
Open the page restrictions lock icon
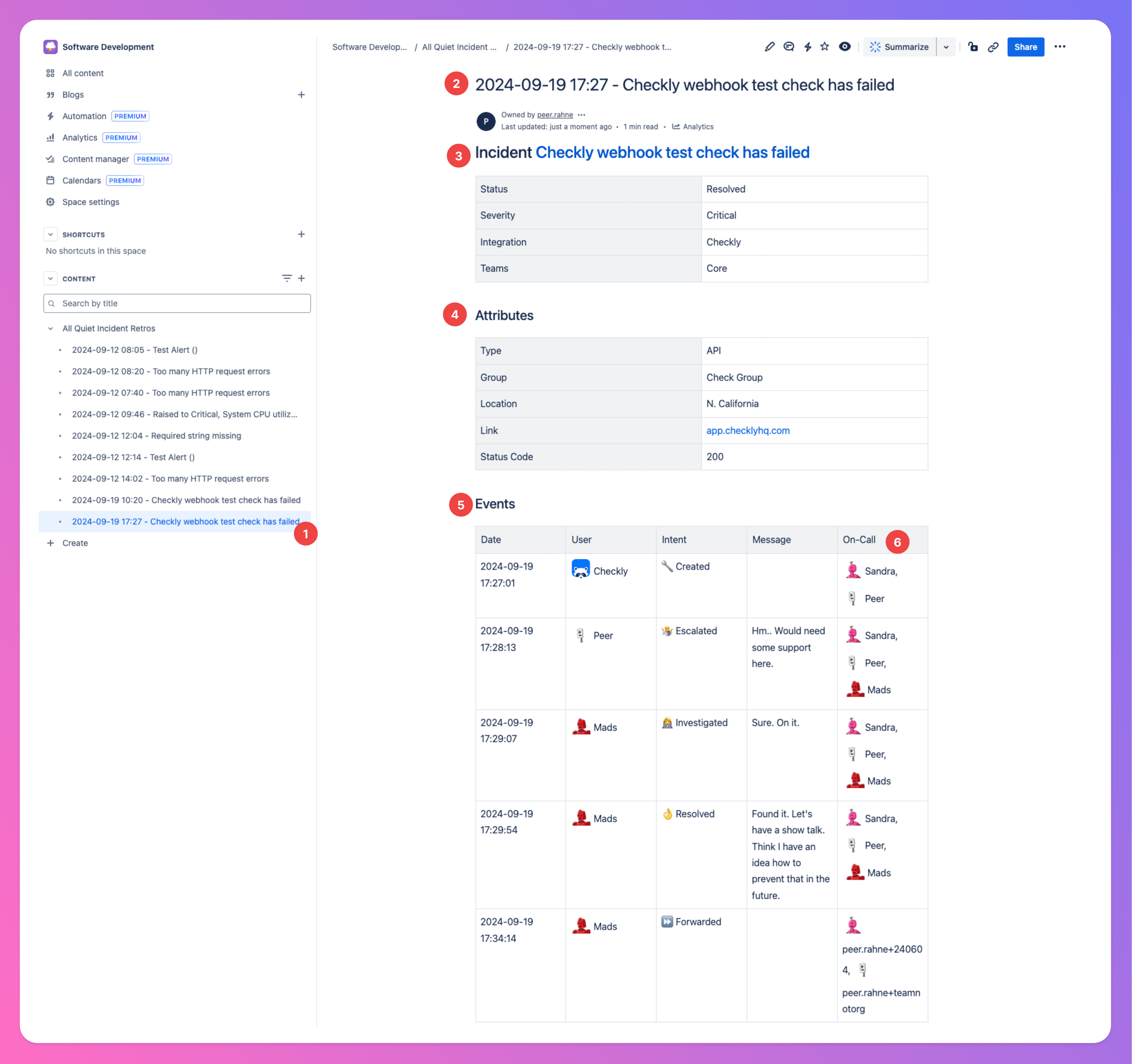[x=973, y=47]
